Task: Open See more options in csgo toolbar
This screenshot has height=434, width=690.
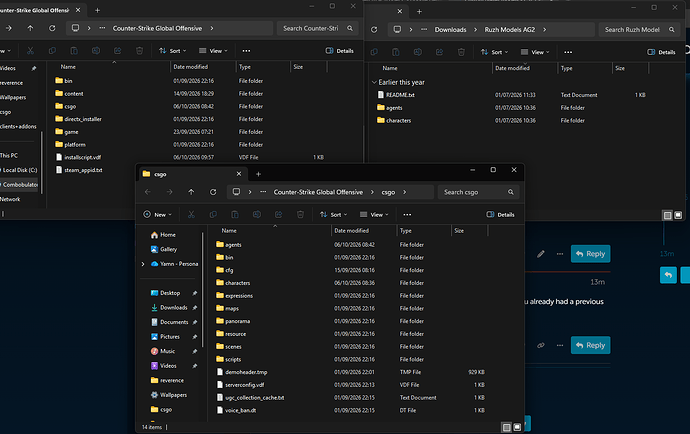Action: (x=407, y=214)
